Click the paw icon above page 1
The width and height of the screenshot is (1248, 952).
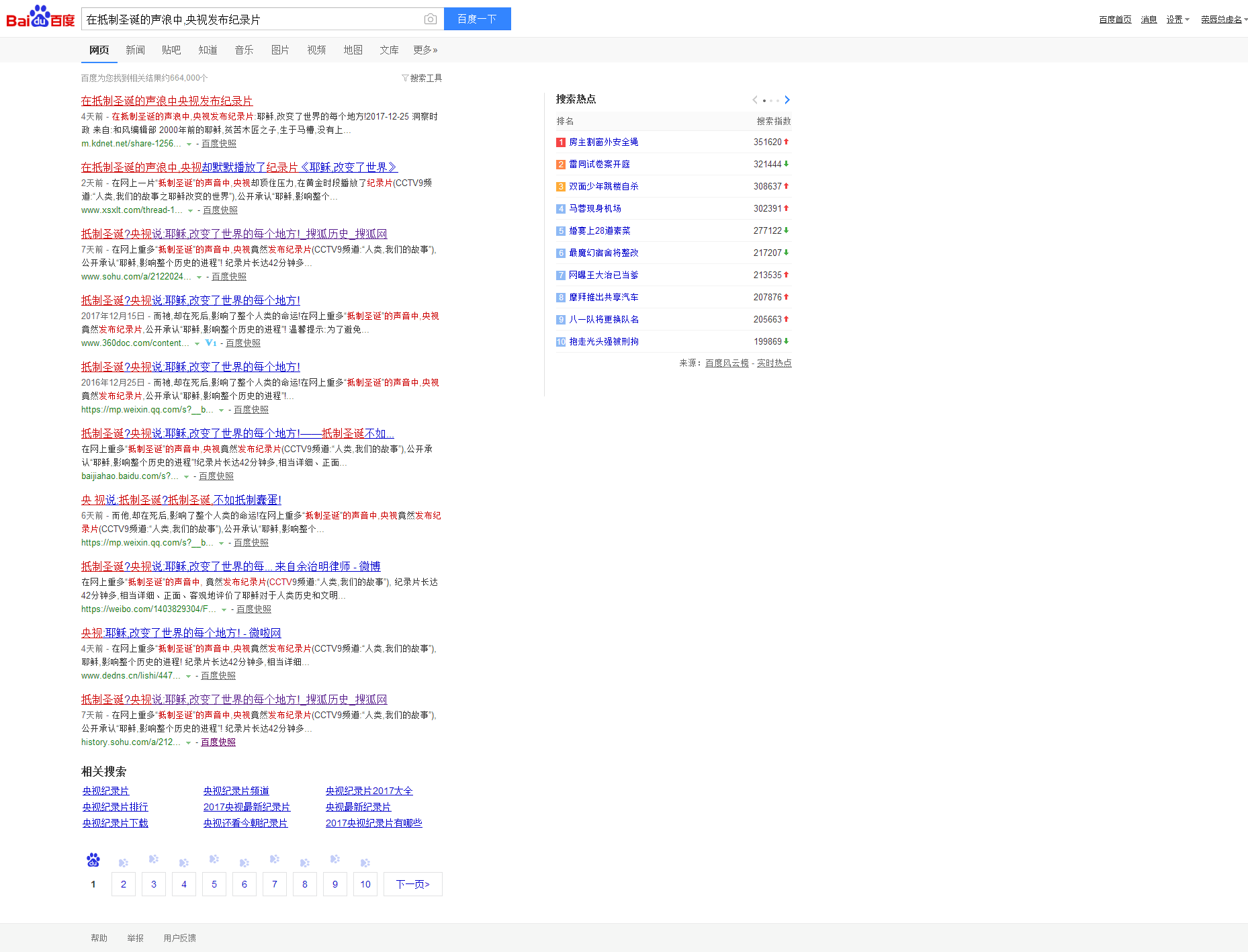click(93, 860)
